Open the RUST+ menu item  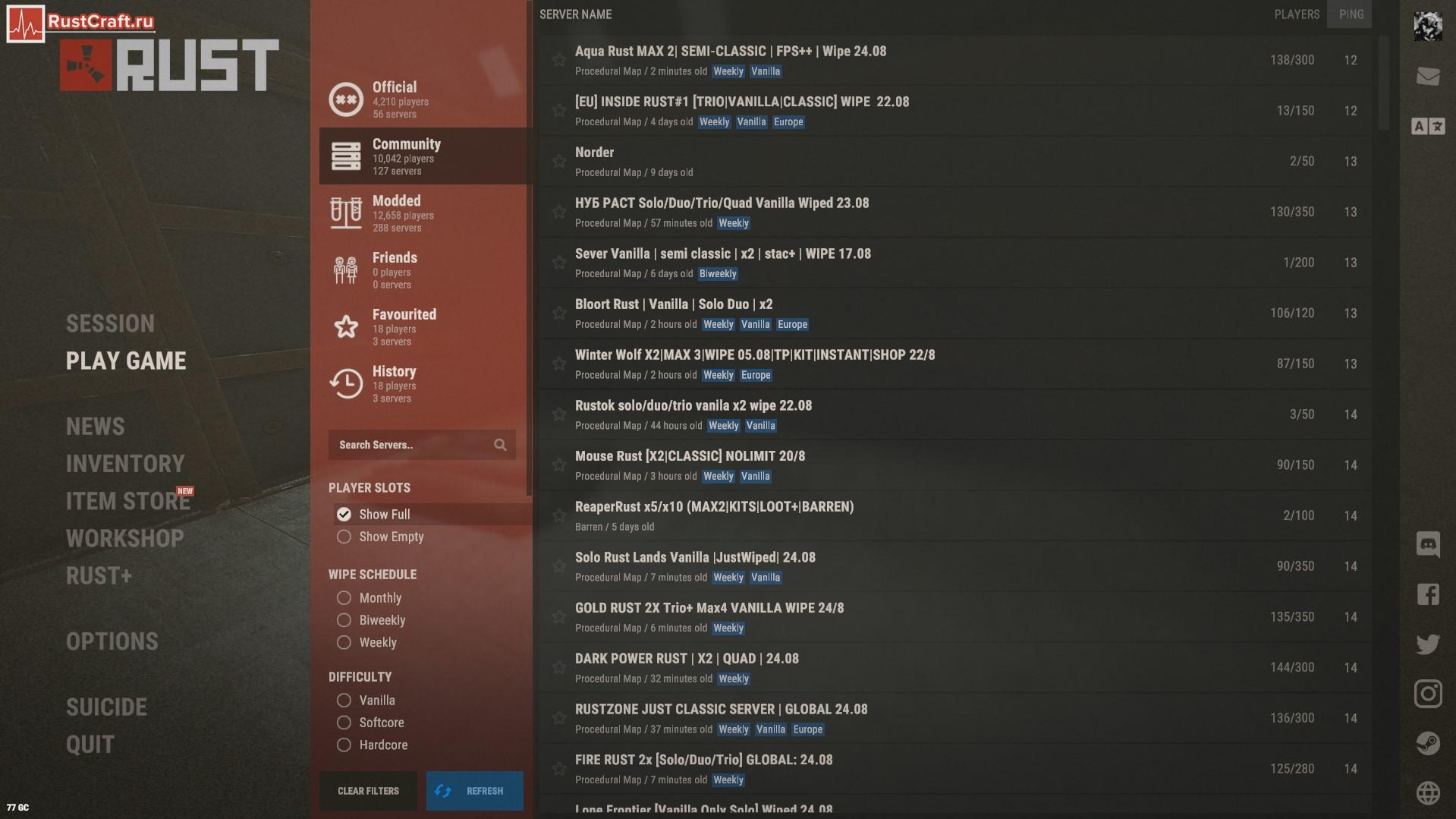[x=99, y=577]
